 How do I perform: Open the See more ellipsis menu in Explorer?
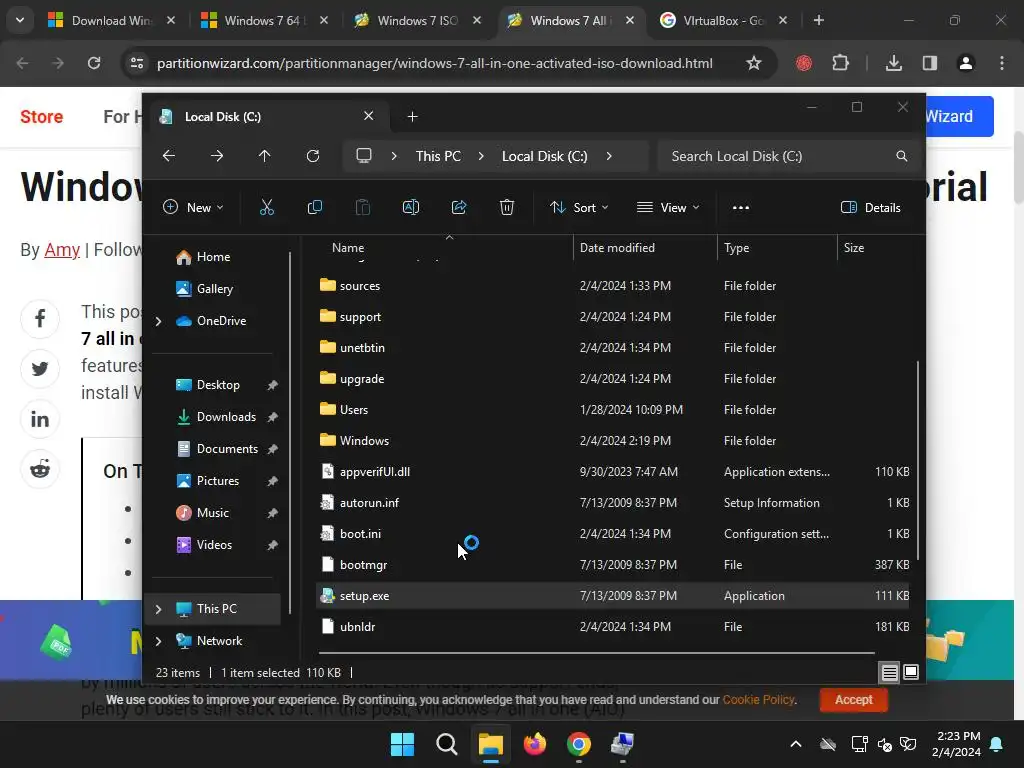(x=741, y=208)
